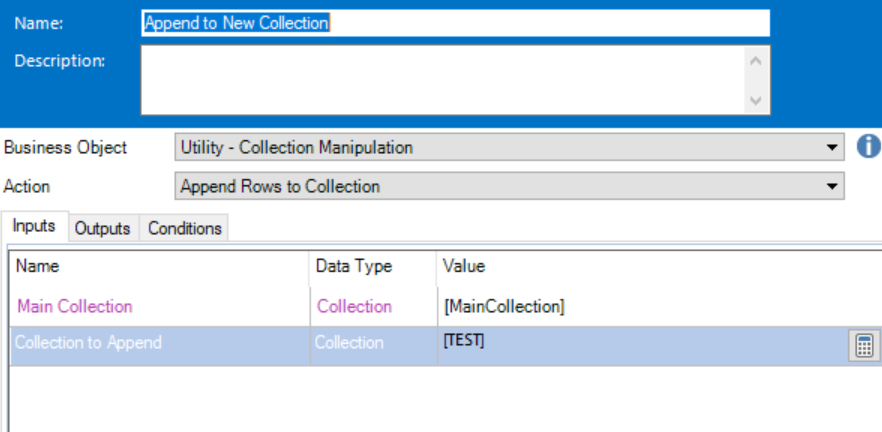
Task: Click in the Name text field
Action: 455,23
